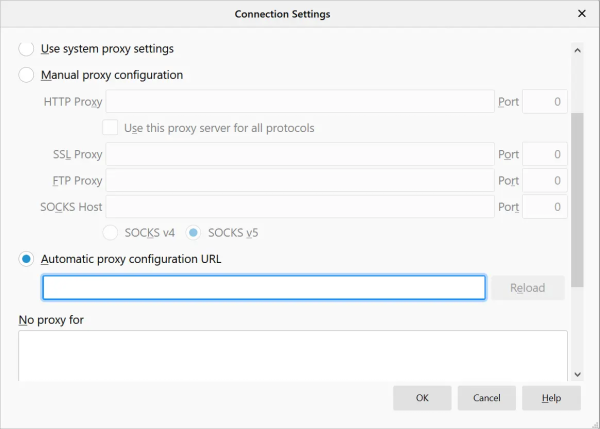The image size is (600, 429).
Task: Click inside the No proxy for text area
Action: 292,355
